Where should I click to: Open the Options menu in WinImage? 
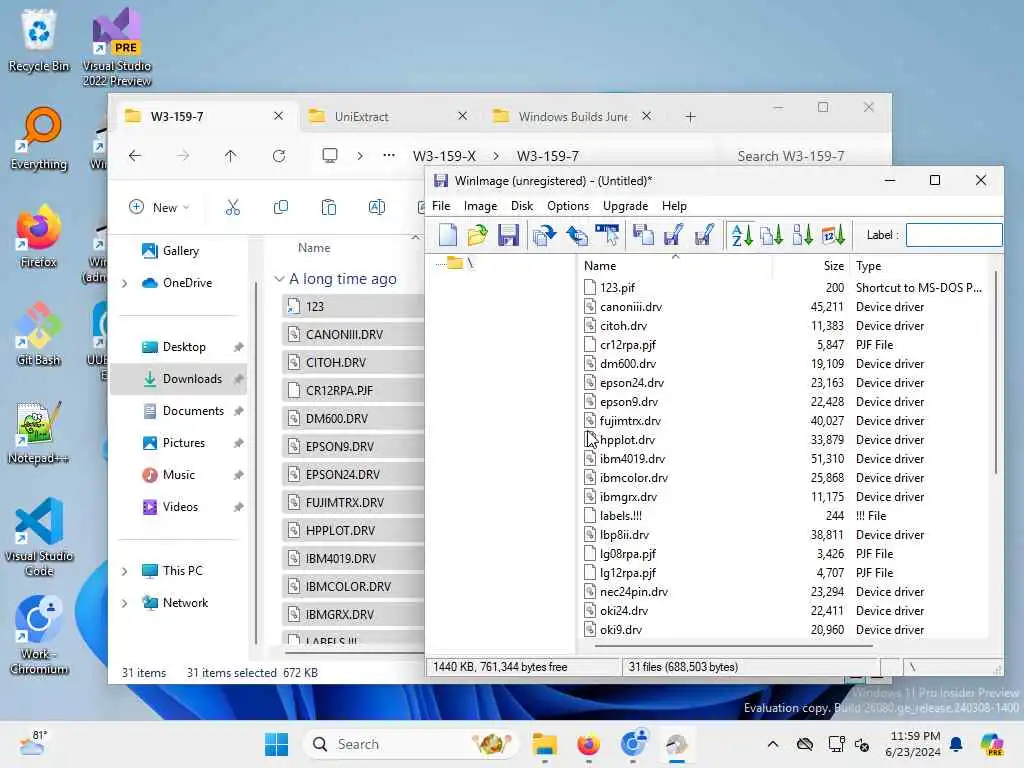[x=568, y=206]
